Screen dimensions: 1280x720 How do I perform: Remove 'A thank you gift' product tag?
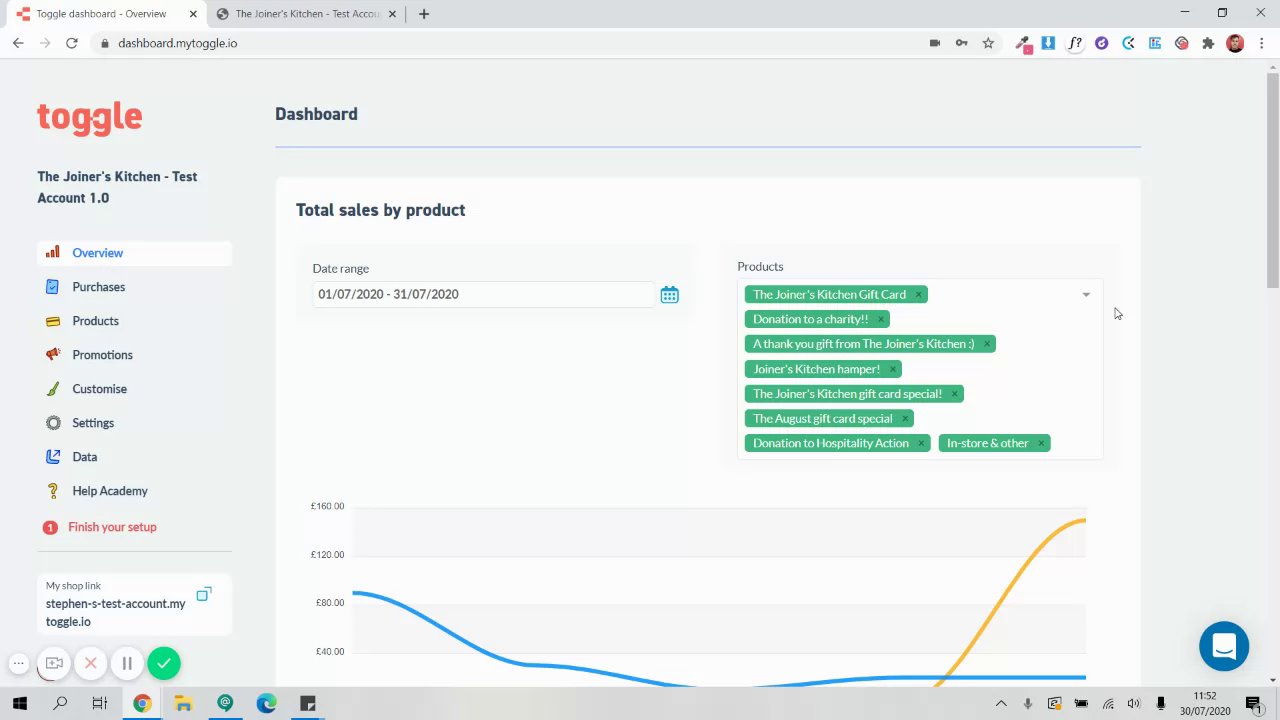[986, 344]
